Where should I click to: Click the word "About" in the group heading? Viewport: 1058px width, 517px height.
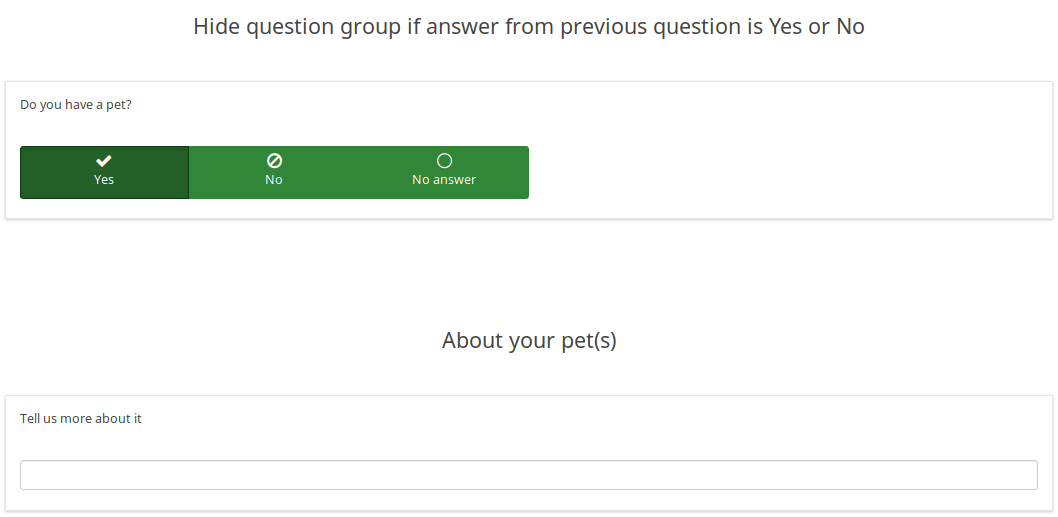(x=472, y=341)
